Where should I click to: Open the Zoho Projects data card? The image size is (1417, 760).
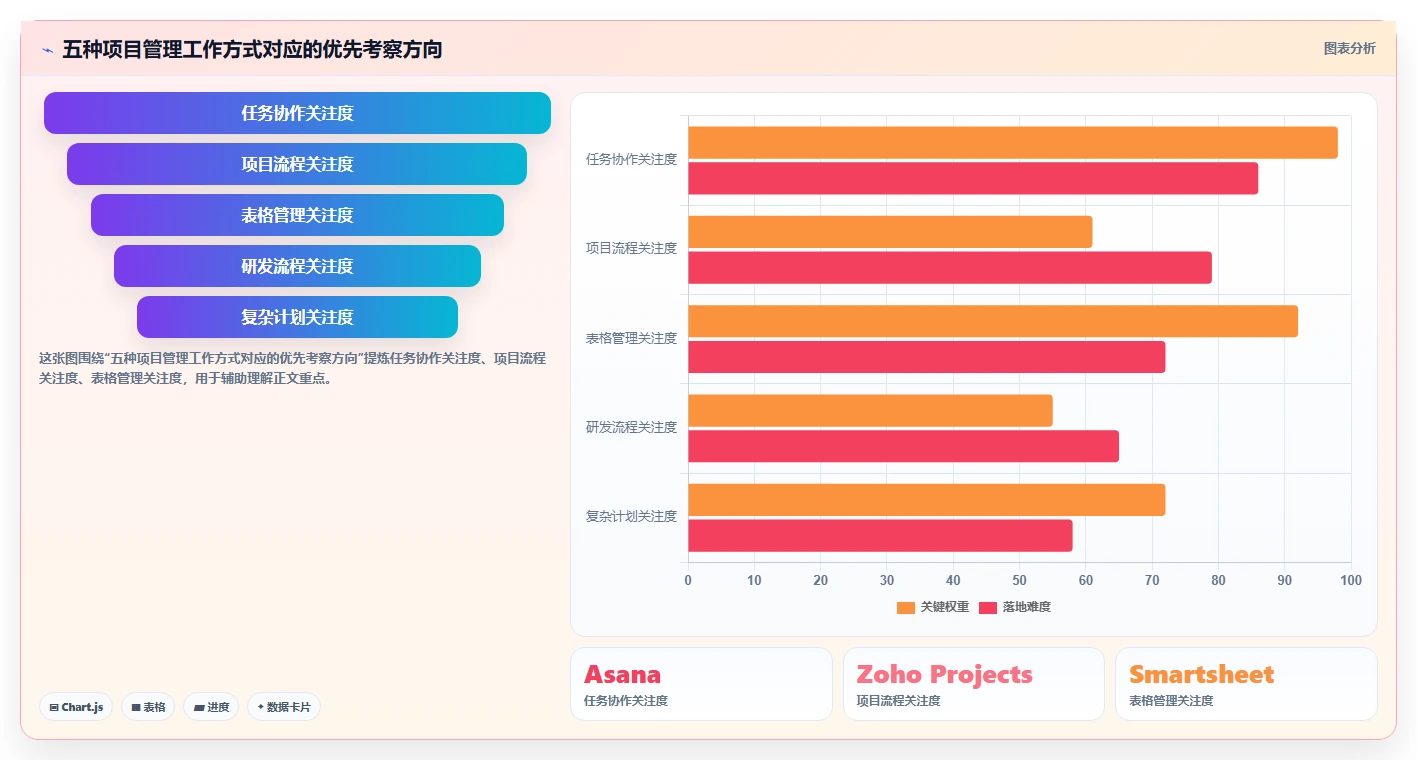coord(974,684)
